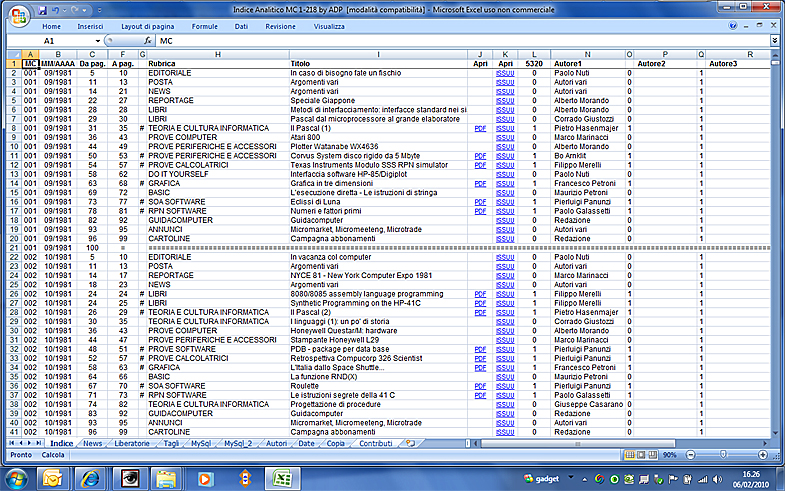Screen dimensions: 785x491
Task: Open the redo history dropdown arrow
Action: [84, 10]
